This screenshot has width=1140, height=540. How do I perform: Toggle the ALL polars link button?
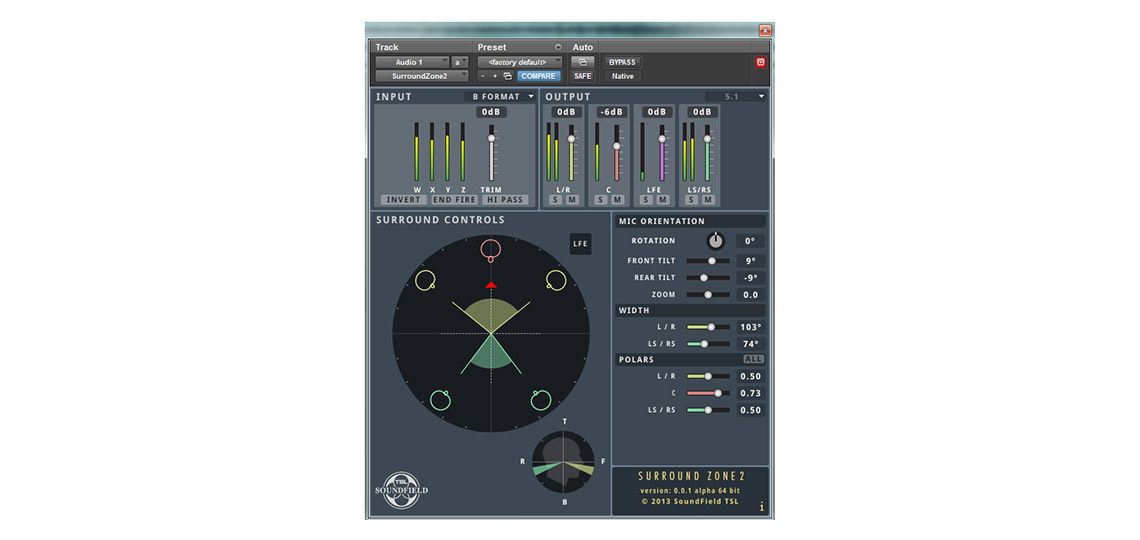[x=753, y=359]
